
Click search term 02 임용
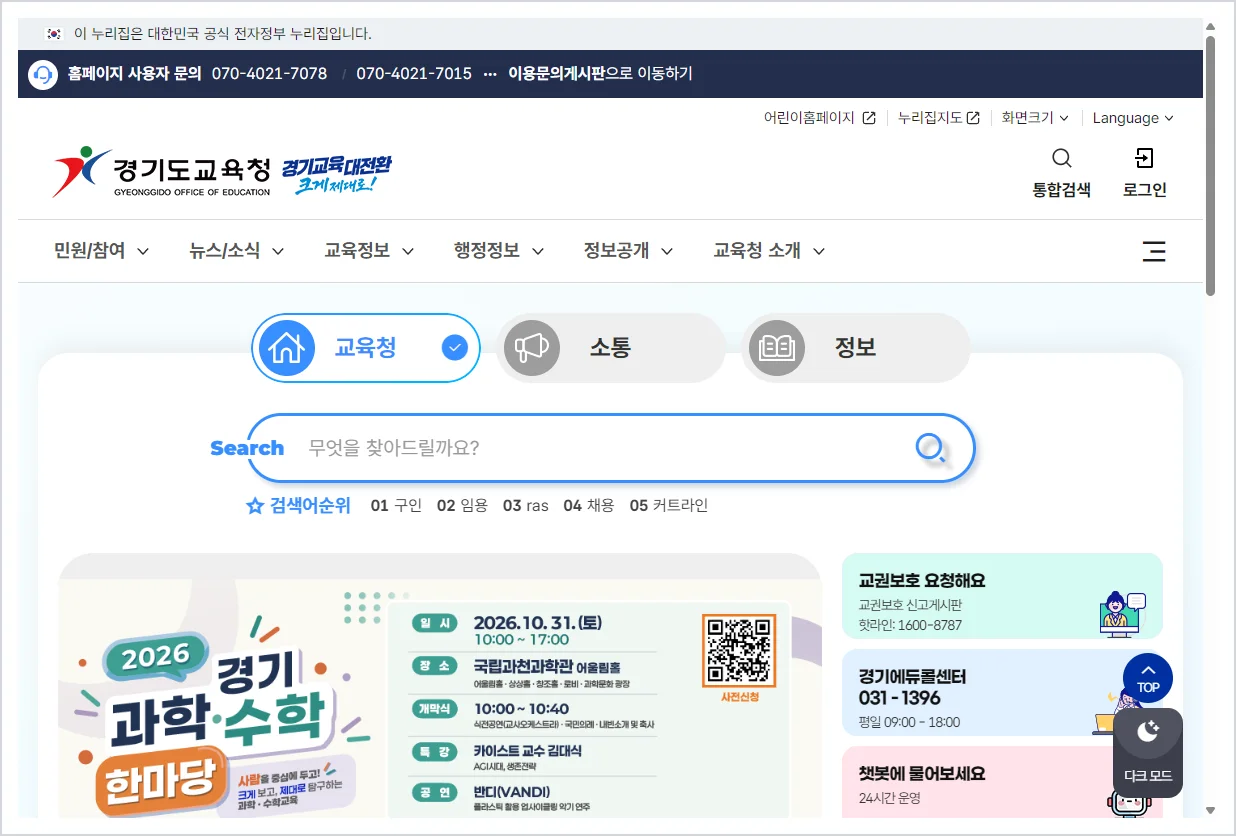coord(462,506)
